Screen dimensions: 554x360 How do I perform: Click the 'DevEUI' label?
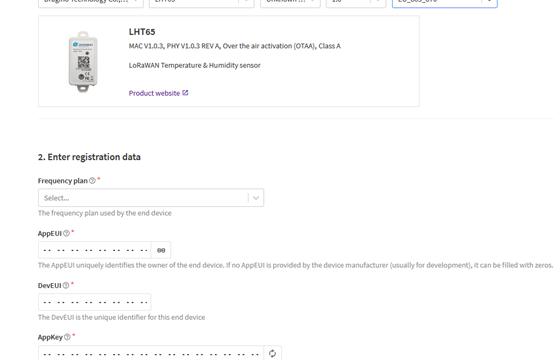tap(49, 285)
